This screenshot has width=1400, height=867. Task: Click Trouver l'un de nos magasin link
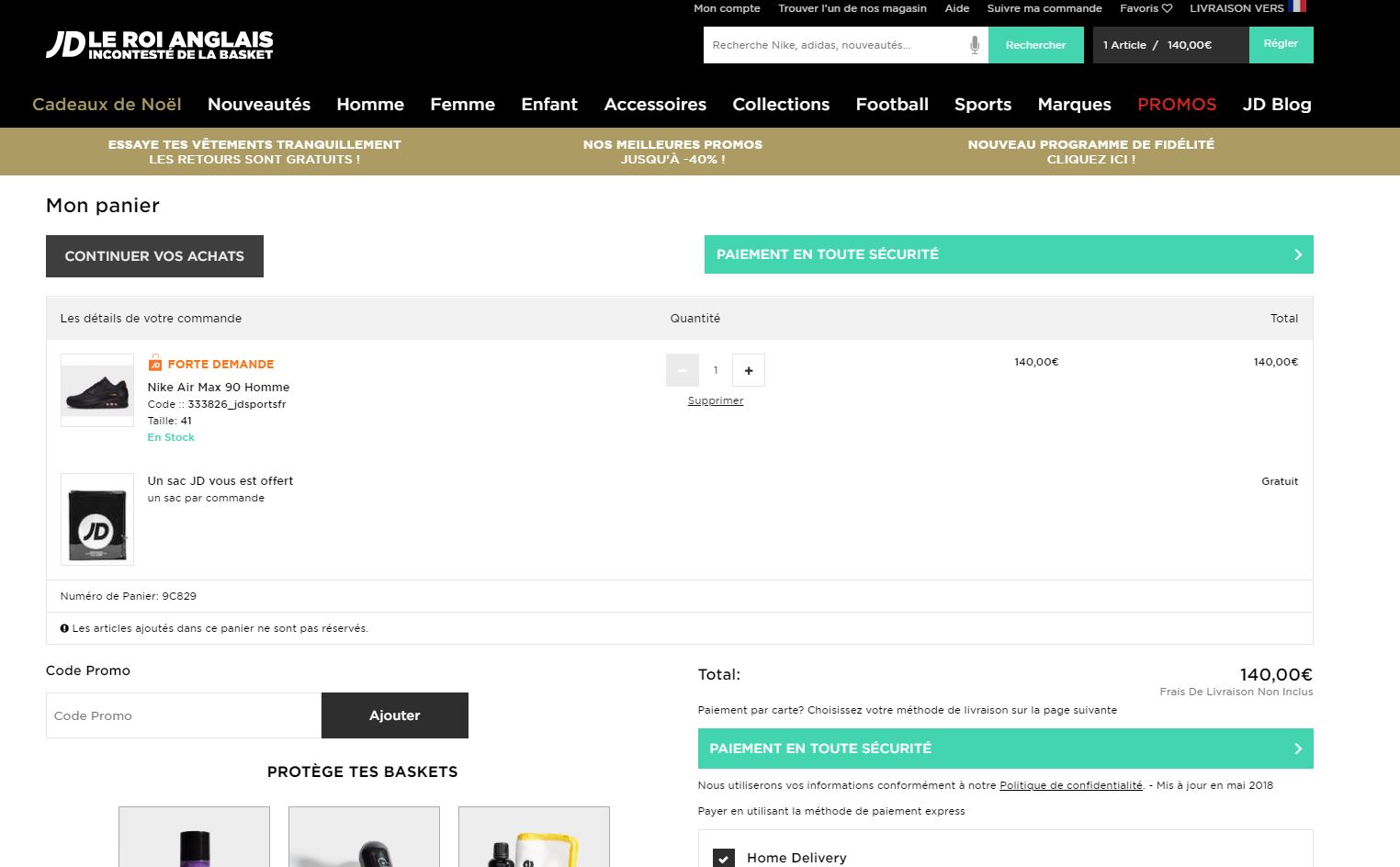pos(852,8)
